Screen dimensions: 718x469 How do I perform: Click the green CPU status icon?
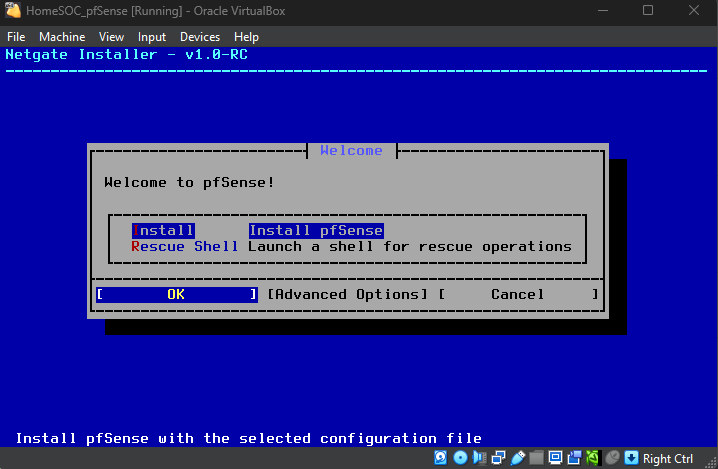(593, 458)
